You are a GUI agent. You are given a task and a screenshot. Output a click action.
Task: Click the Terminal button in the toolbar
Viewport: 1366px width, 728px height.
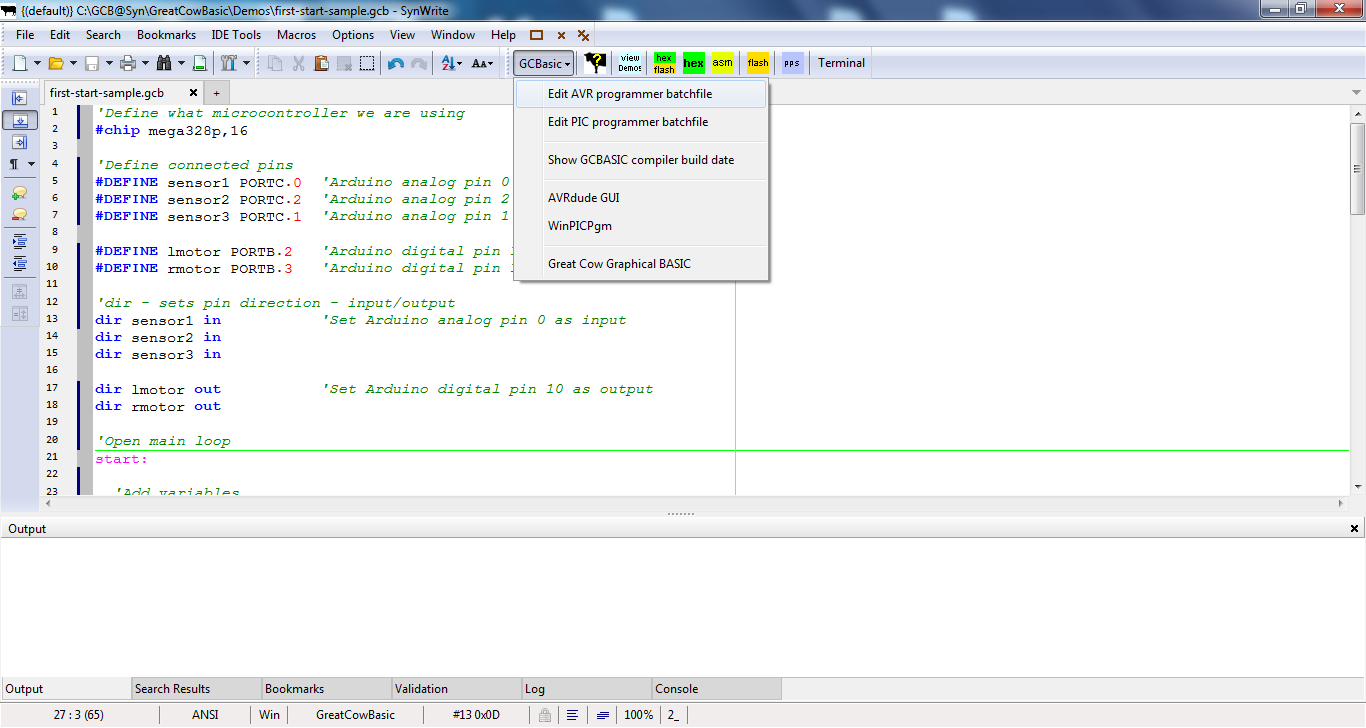click(840, 62)
